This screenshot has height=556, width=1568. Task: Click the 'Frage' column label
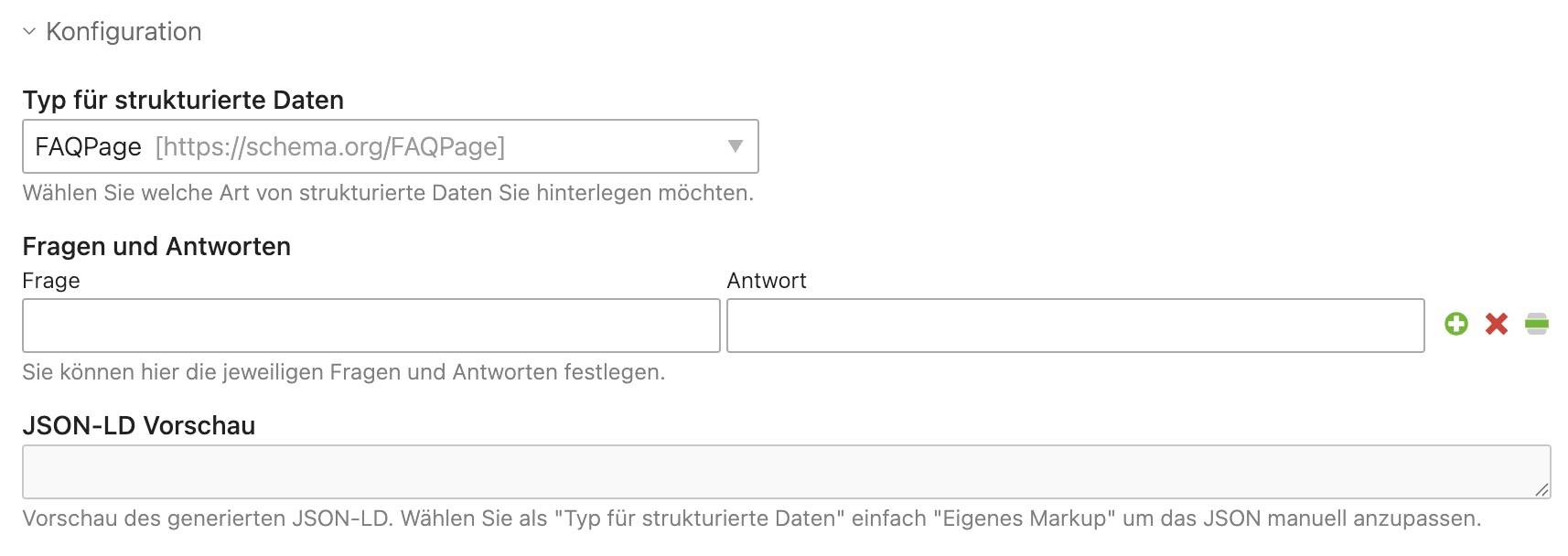51,281
